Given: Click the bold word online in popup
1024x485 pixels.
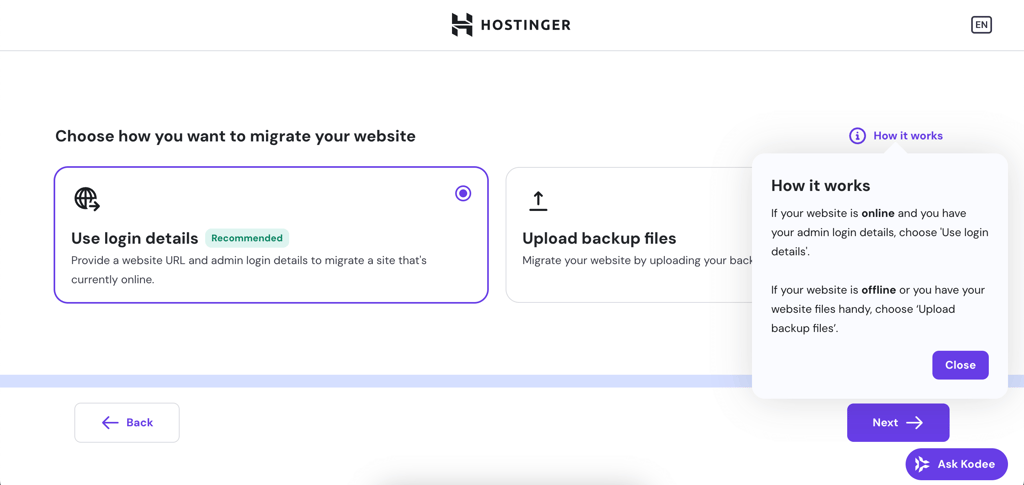Looking at the screenshot, I should 878,213.
